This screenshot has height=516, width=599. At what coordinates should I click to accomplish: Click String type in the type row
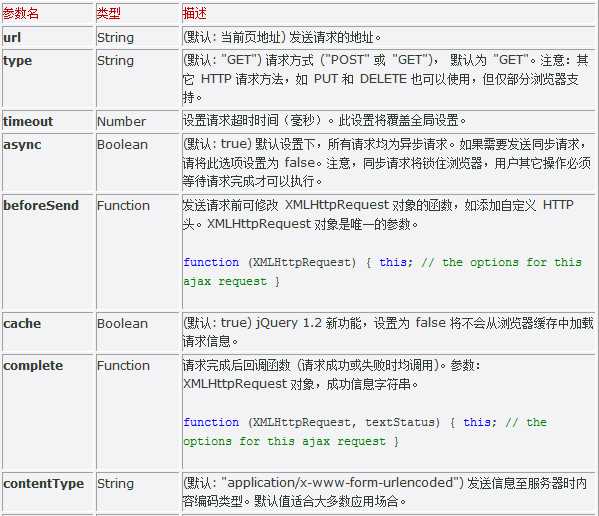pos(115,60)
